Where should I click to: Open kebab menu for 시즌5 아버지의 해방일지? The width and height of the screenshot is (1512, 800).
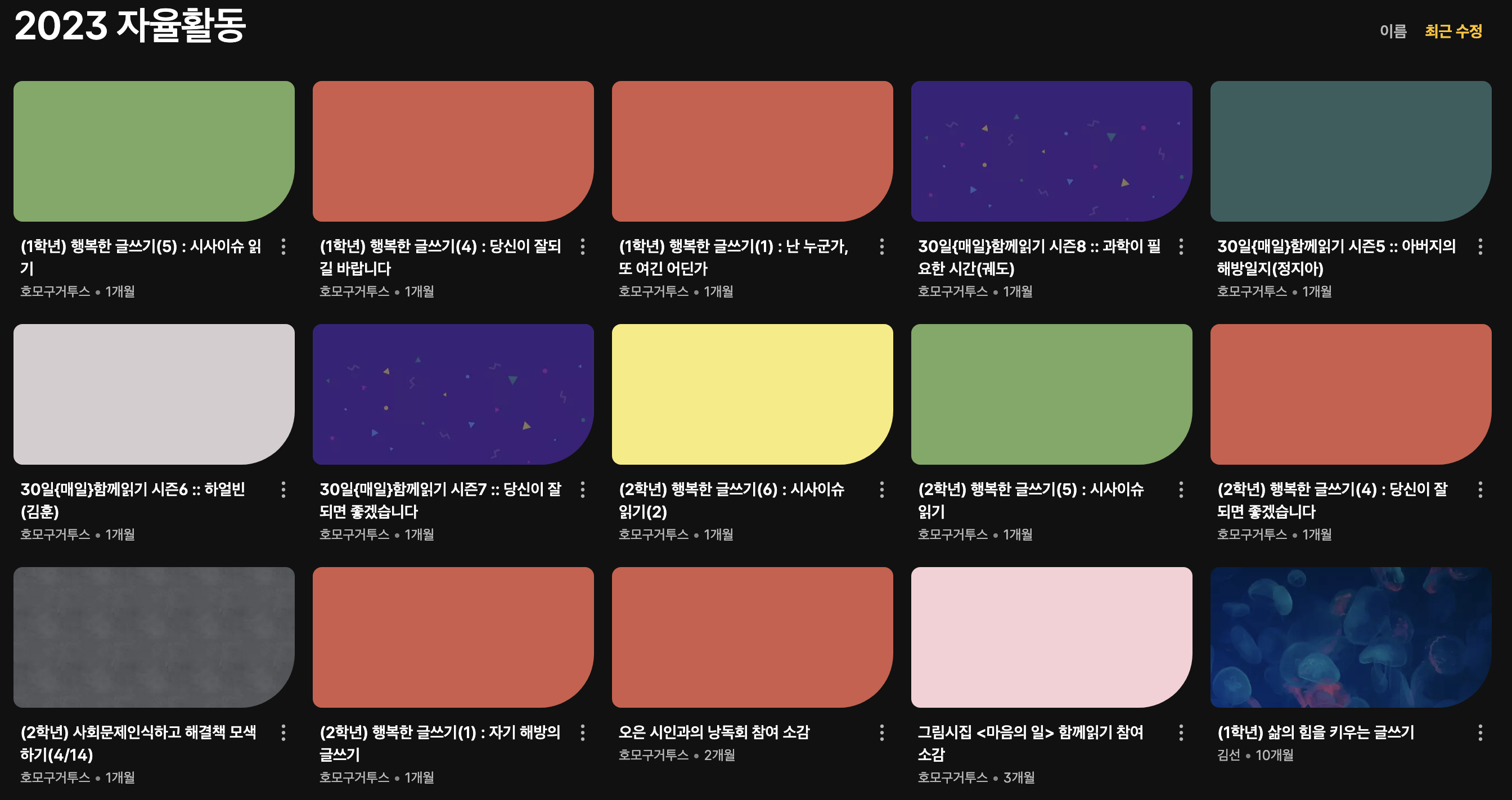(x=1480, y=246)
